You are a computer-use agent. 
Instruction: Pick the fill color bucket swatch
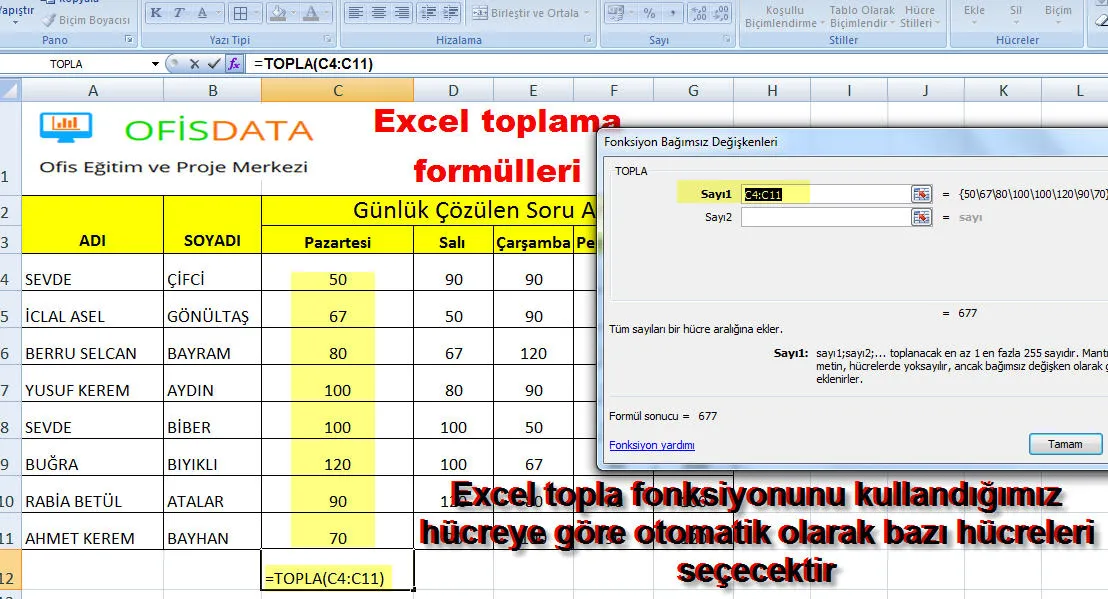pyautogui.click(x=277, y=14)
